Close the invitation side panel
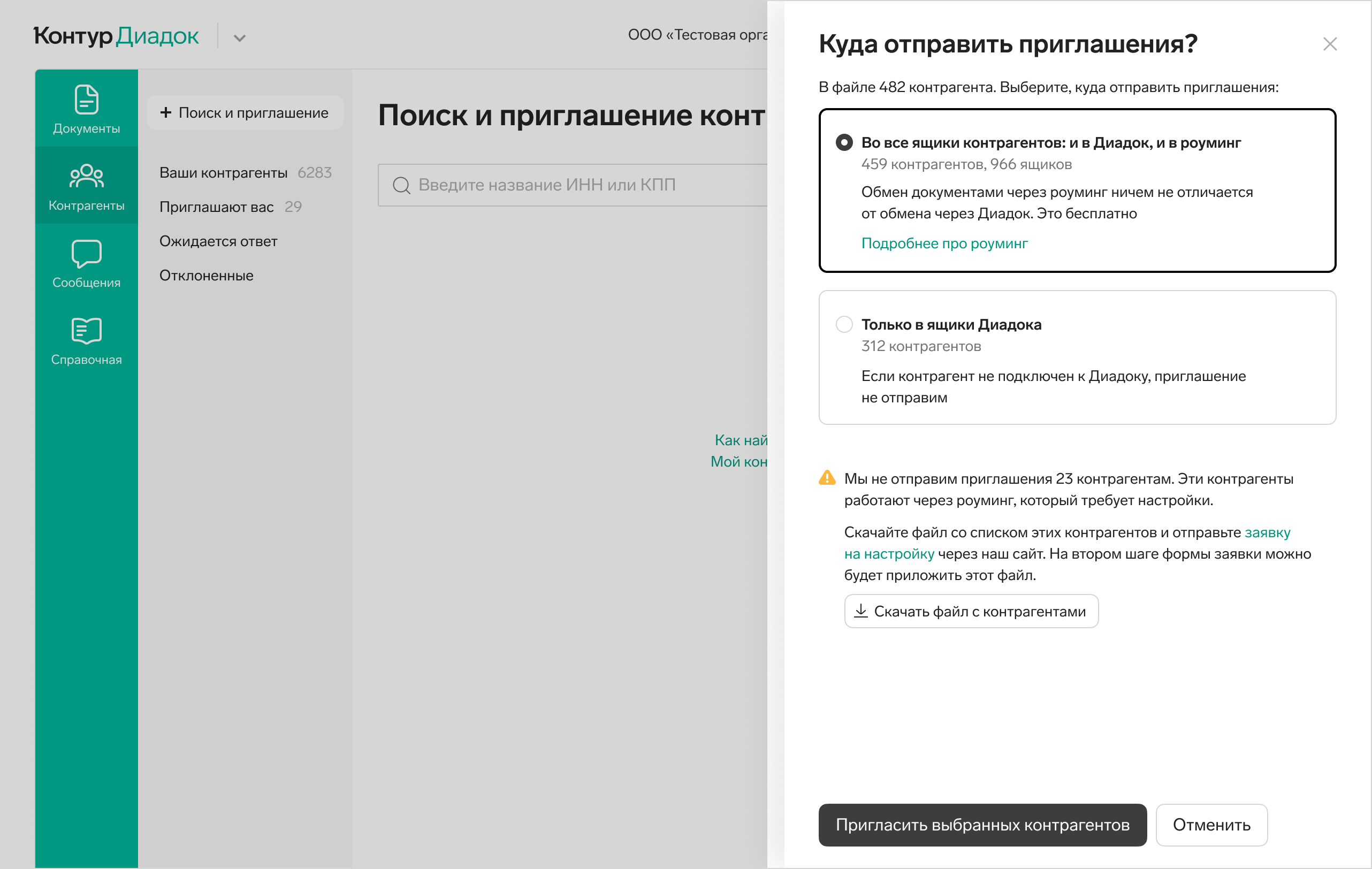 [x=1329, y=44]
